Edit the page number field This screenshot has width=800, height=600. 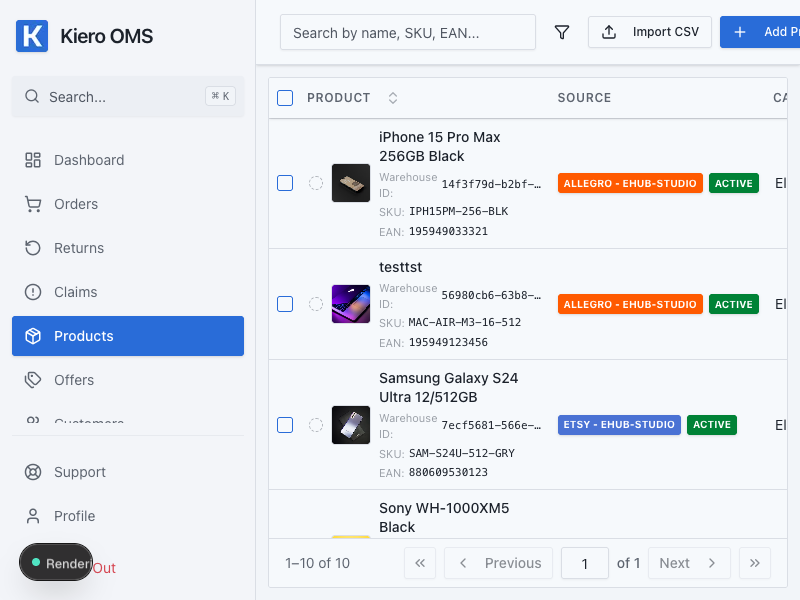585,563
